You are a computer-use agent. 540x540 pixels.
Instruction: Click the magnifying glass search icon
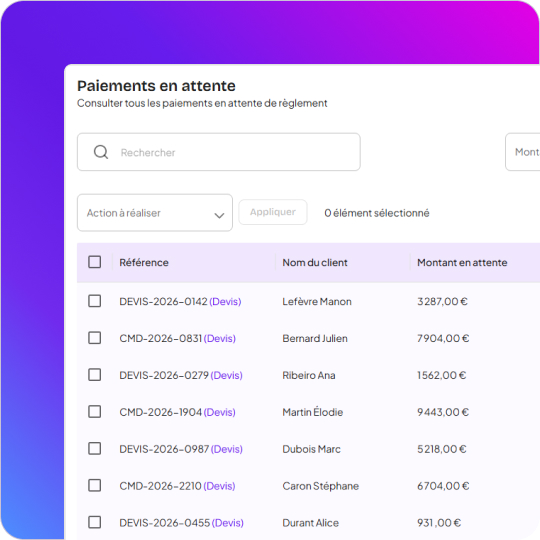coord(101,152)
